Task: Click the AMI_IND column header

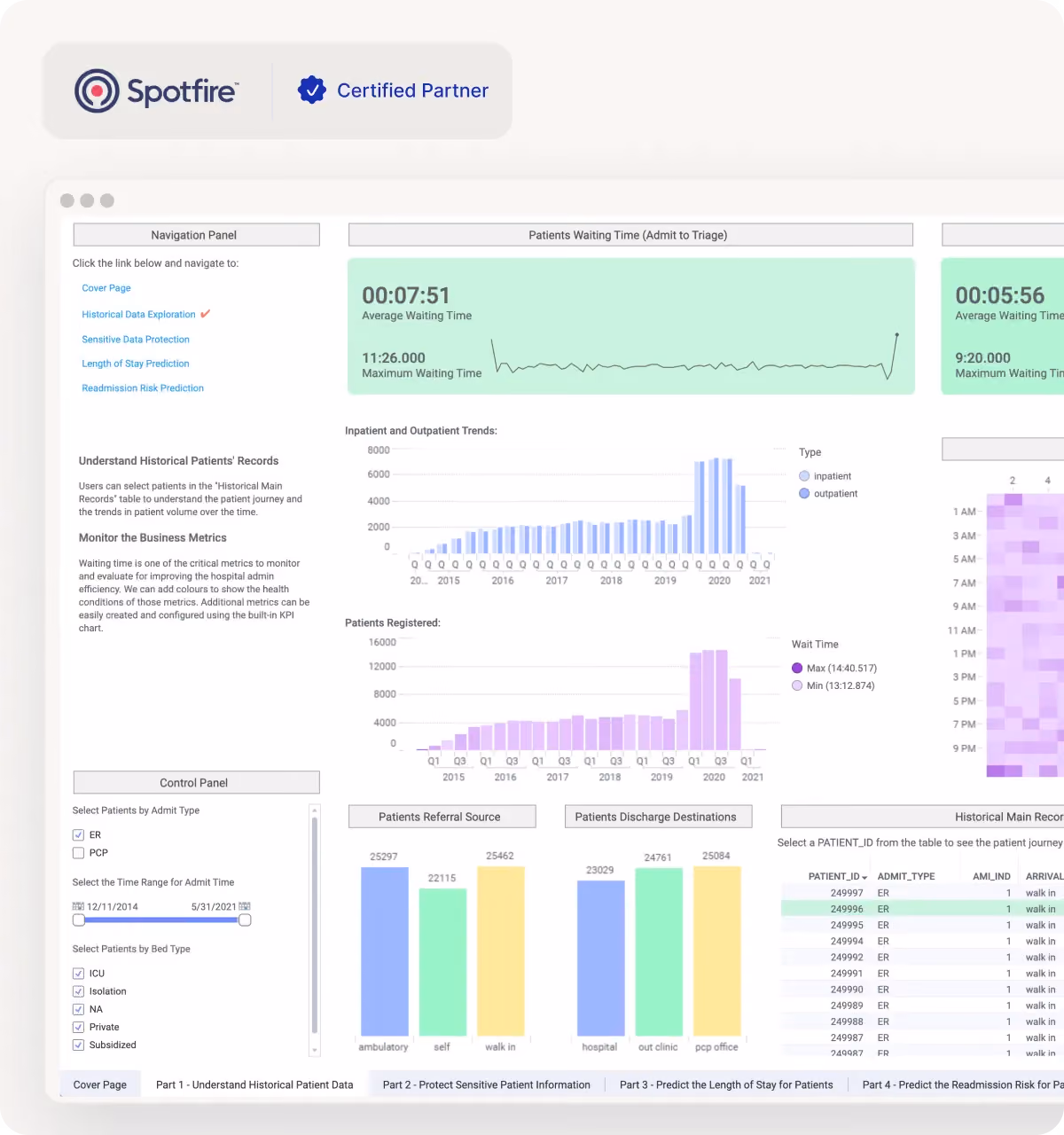Action: pos(991,876)
